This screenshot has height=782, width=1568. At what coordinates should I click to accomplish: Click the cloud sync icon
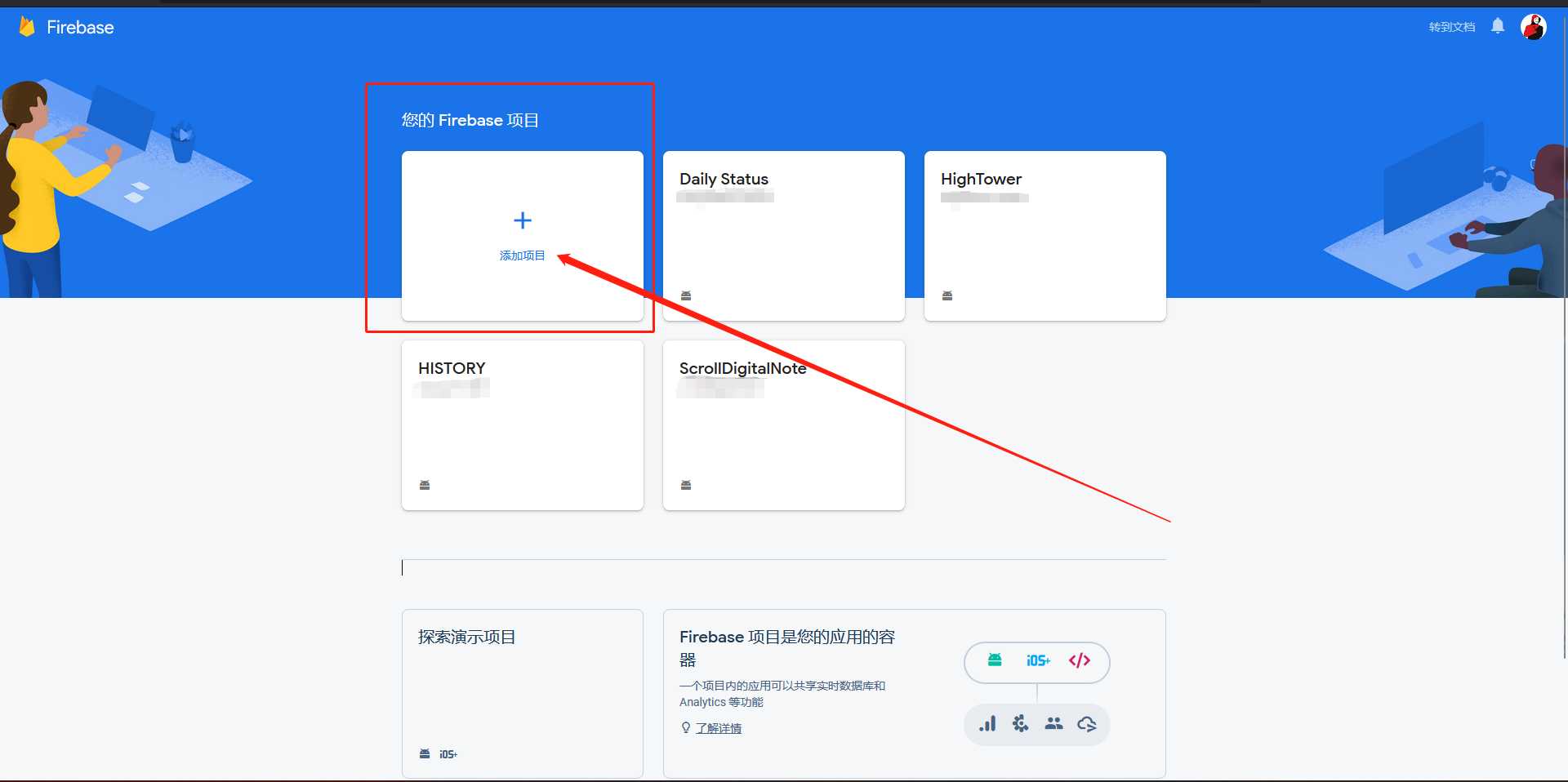(x=1087, y=723)
